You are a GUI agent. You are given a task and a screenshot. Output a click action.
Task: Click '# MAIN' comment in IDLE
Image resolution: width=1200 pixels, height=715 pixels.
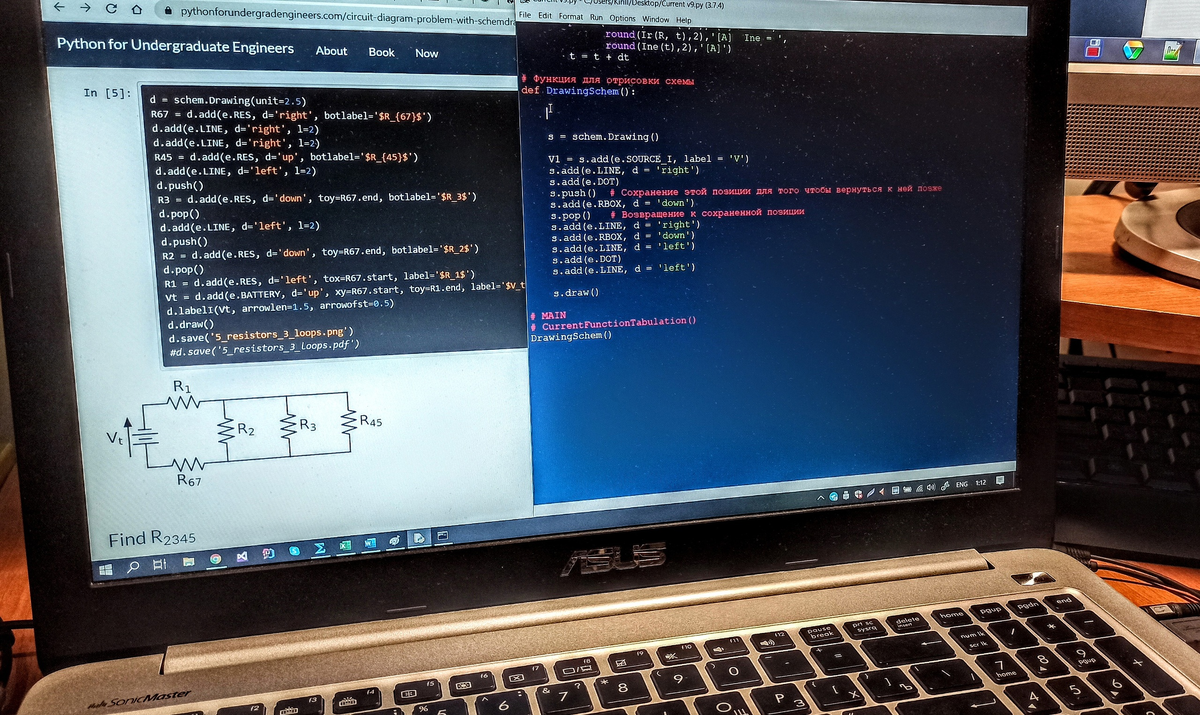[x=547, y=314]
